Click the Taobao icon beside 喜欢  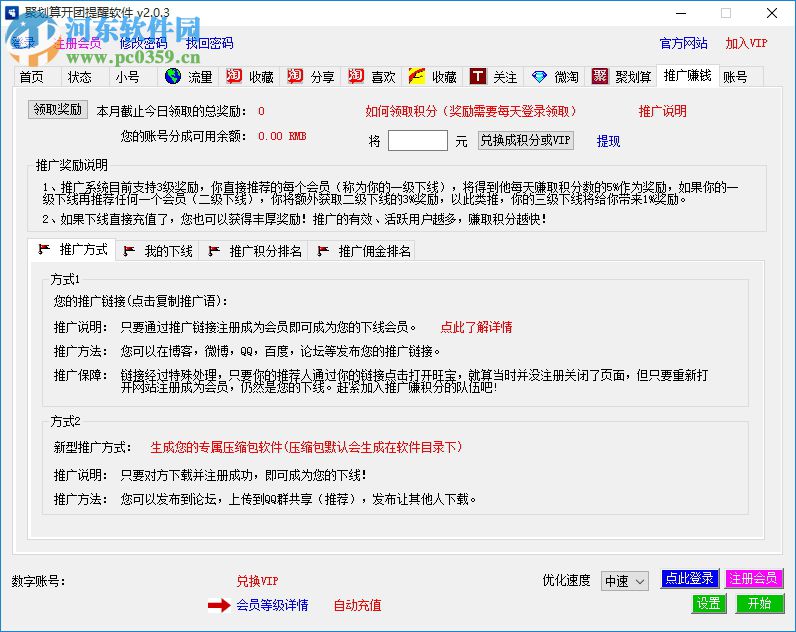point(356,76)
